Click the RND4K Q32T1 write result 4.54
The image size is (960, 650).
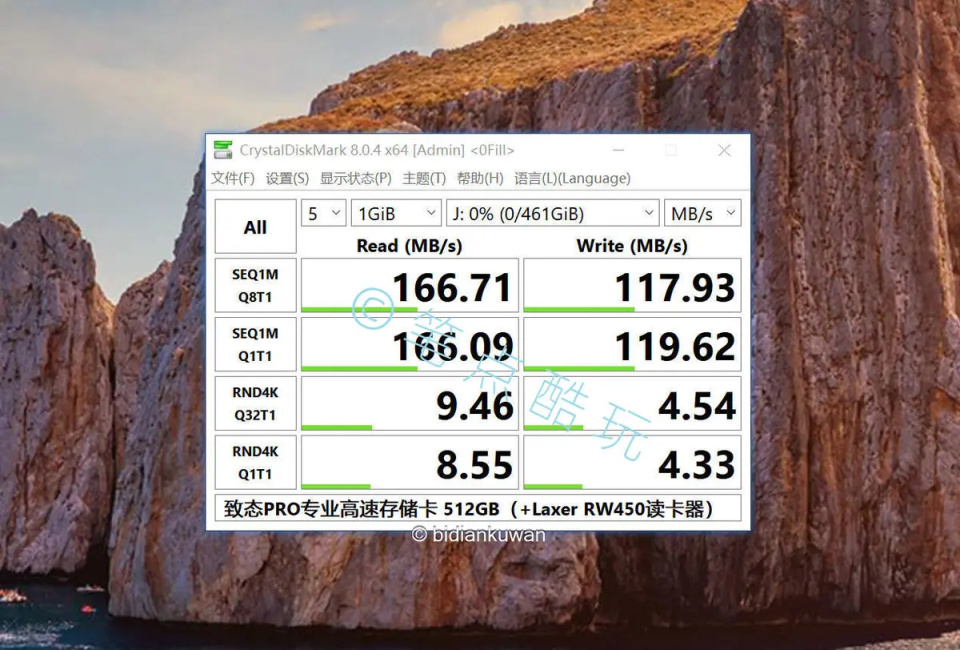(632, 403)
